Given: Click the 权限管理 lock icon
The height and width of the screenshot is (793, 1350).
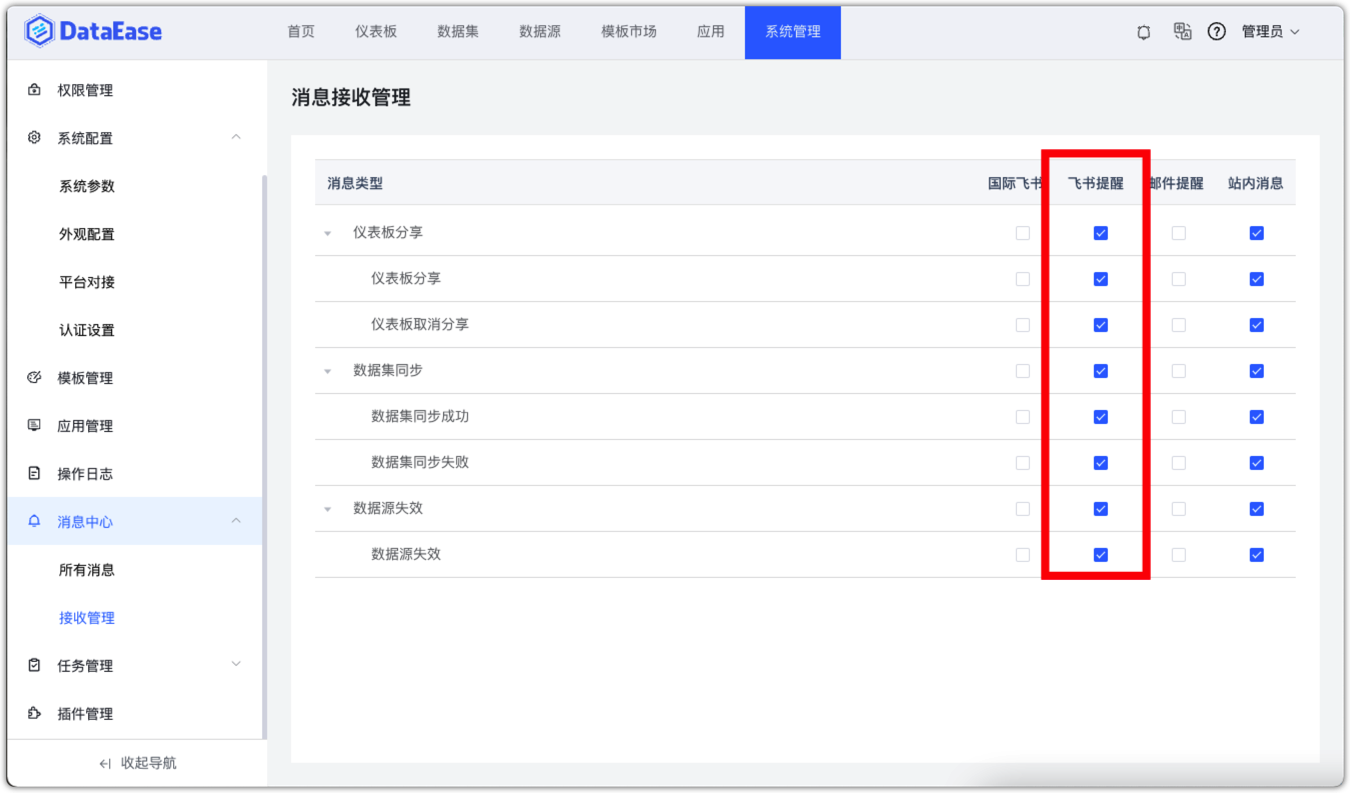Looking at the screenshot, I should [x=35, y=90].
